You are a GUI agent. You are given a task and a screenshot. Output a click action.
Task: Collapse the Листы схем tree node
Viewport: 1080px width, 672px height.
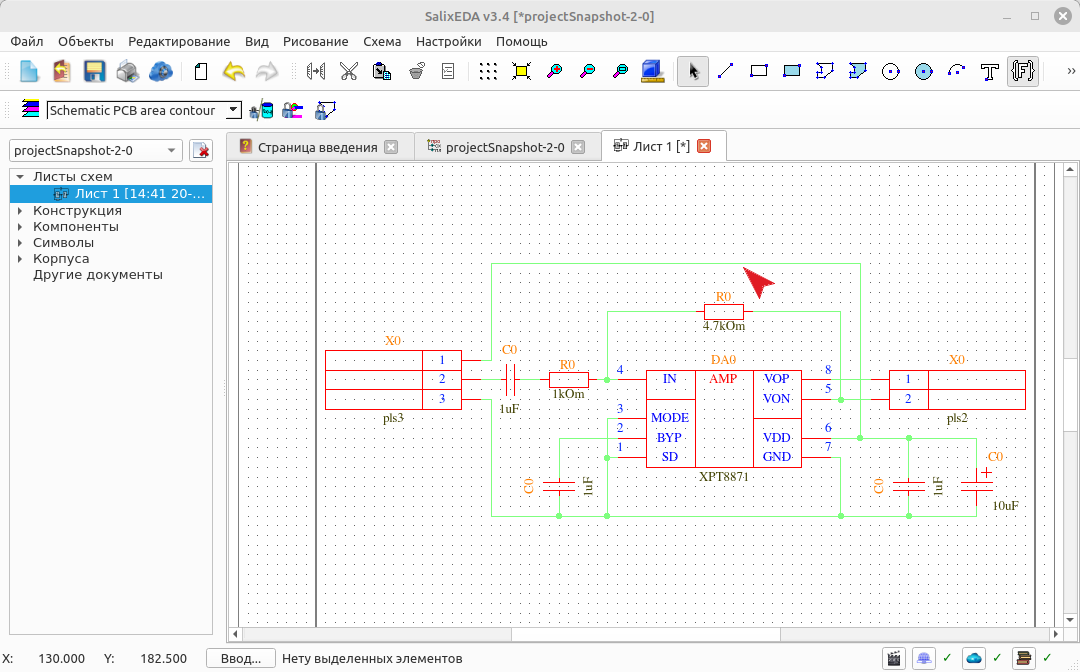point(20,177)
